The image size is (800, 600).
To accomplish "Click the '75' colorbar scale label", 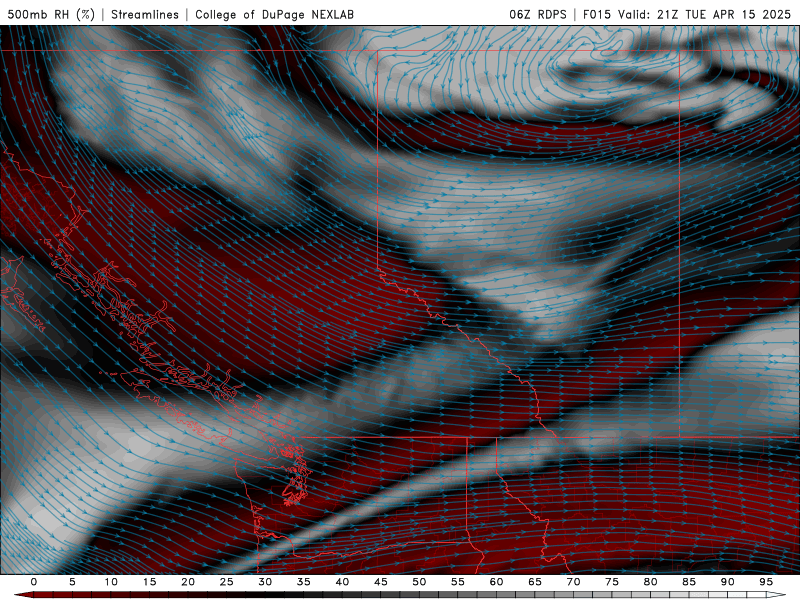I will click(x=612, y=582).
